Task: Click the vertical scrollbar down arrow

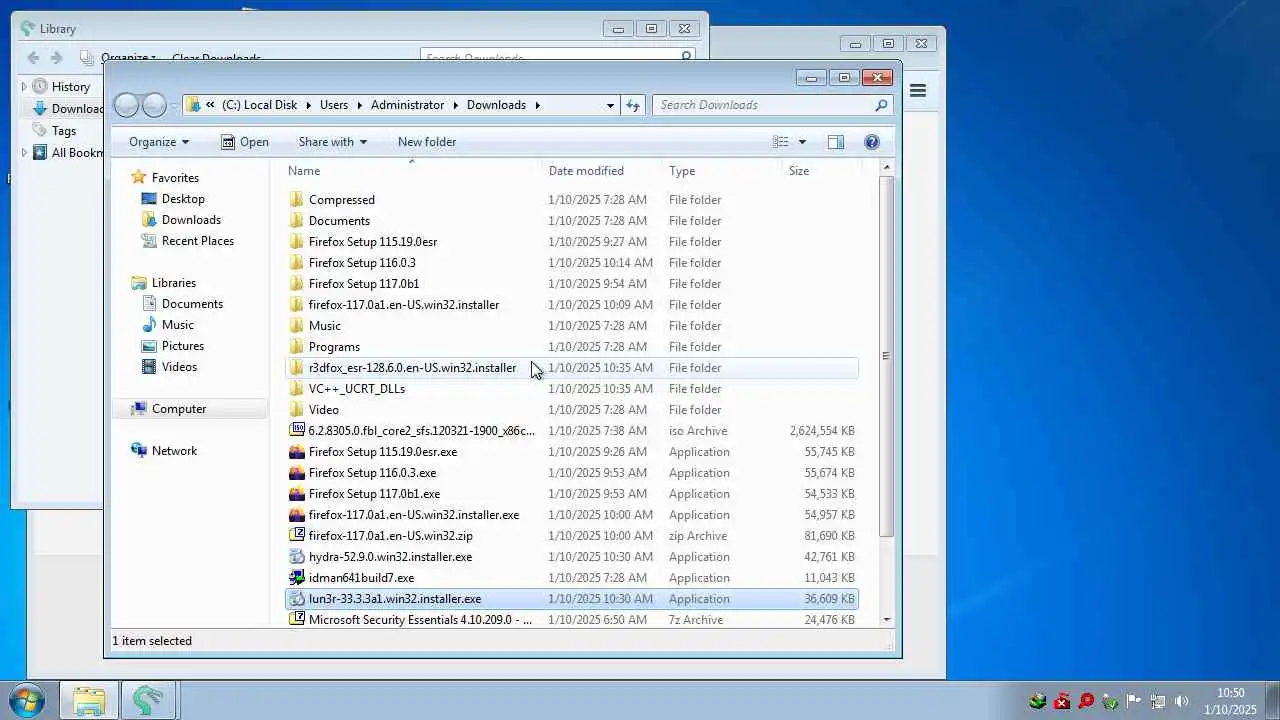Action: [x=886, y=620]
